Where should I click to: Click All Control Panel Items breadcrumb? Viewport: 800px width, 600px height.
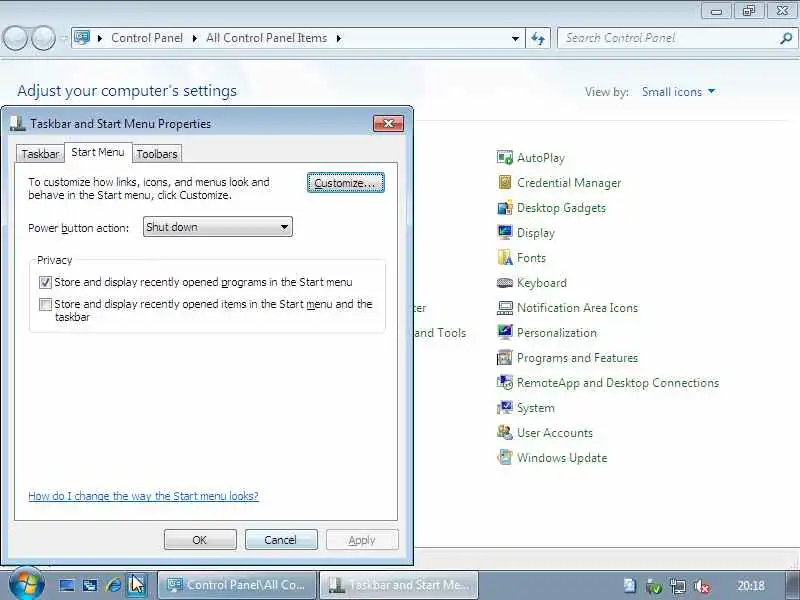266,38
